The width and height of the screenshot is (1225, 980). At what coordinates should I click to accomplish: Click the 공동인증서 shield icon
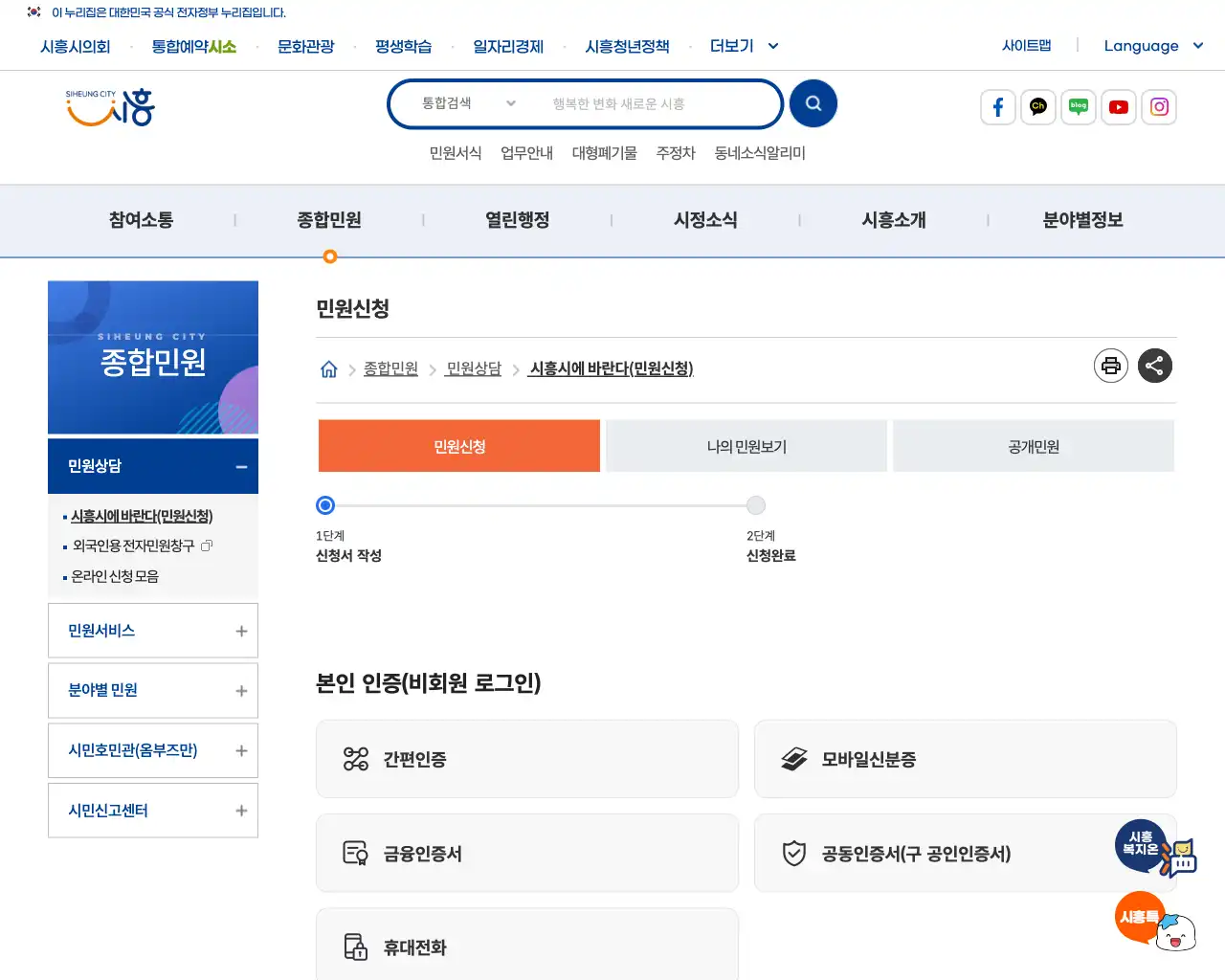794,853
